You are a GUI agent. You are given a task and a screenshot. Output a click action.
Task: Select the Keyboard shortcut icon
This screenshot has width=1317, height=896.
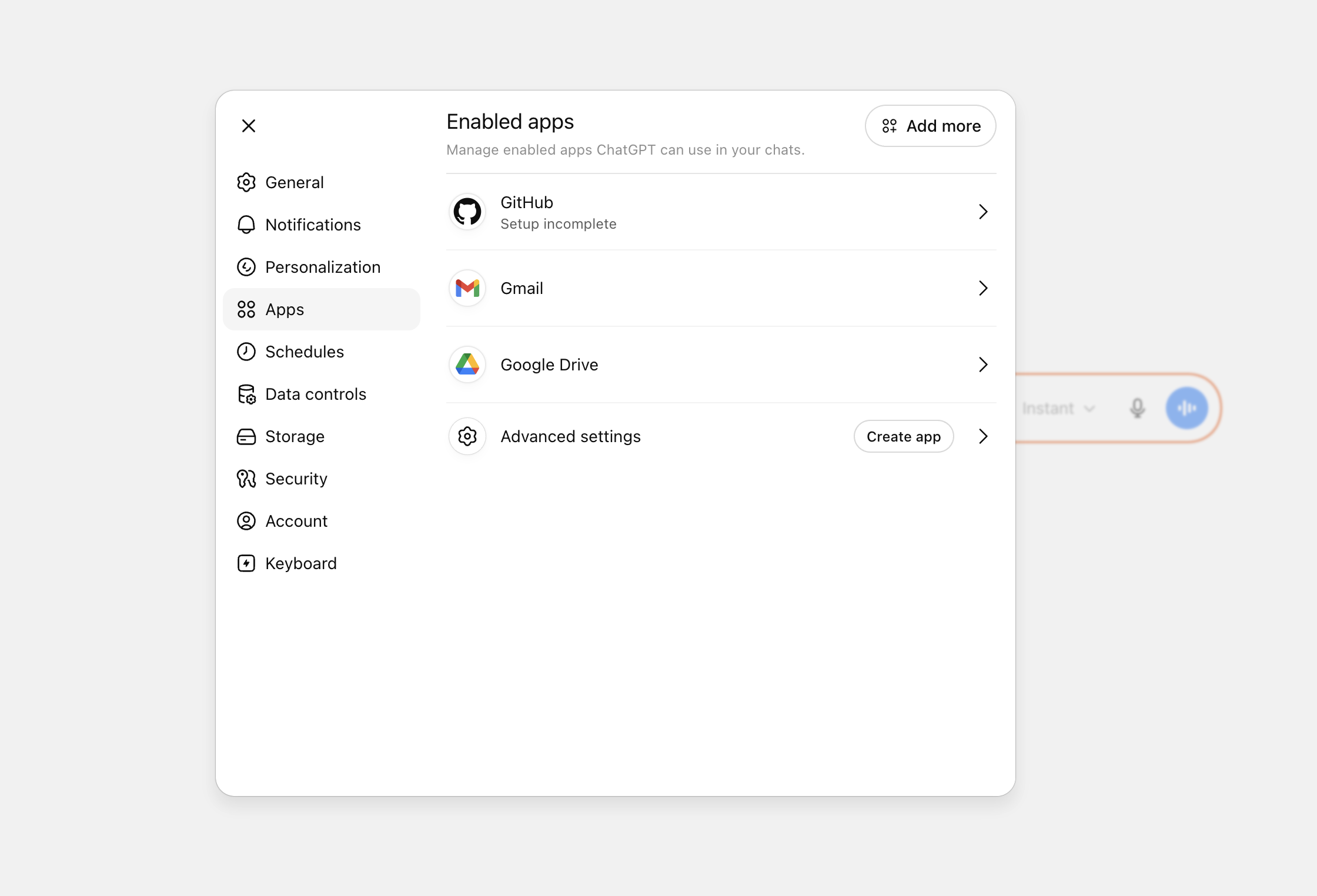[246, 563]
